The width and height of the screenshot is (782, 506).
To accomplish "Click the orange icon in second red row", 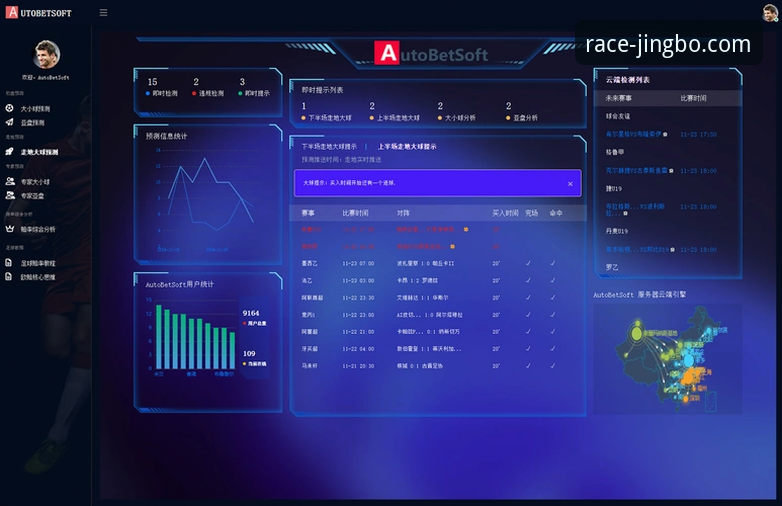I will [452, 246].
